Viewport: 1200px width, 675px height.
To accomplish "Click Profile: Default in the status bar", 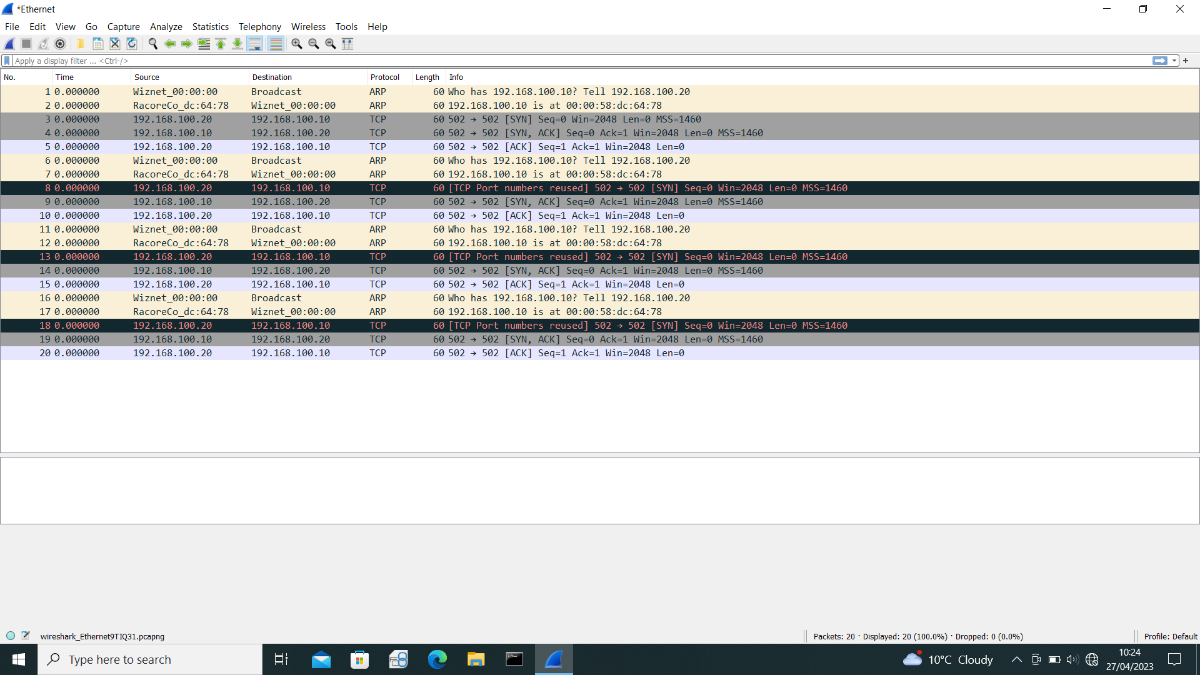I will pyautogui.click(x=1170, y=636).
